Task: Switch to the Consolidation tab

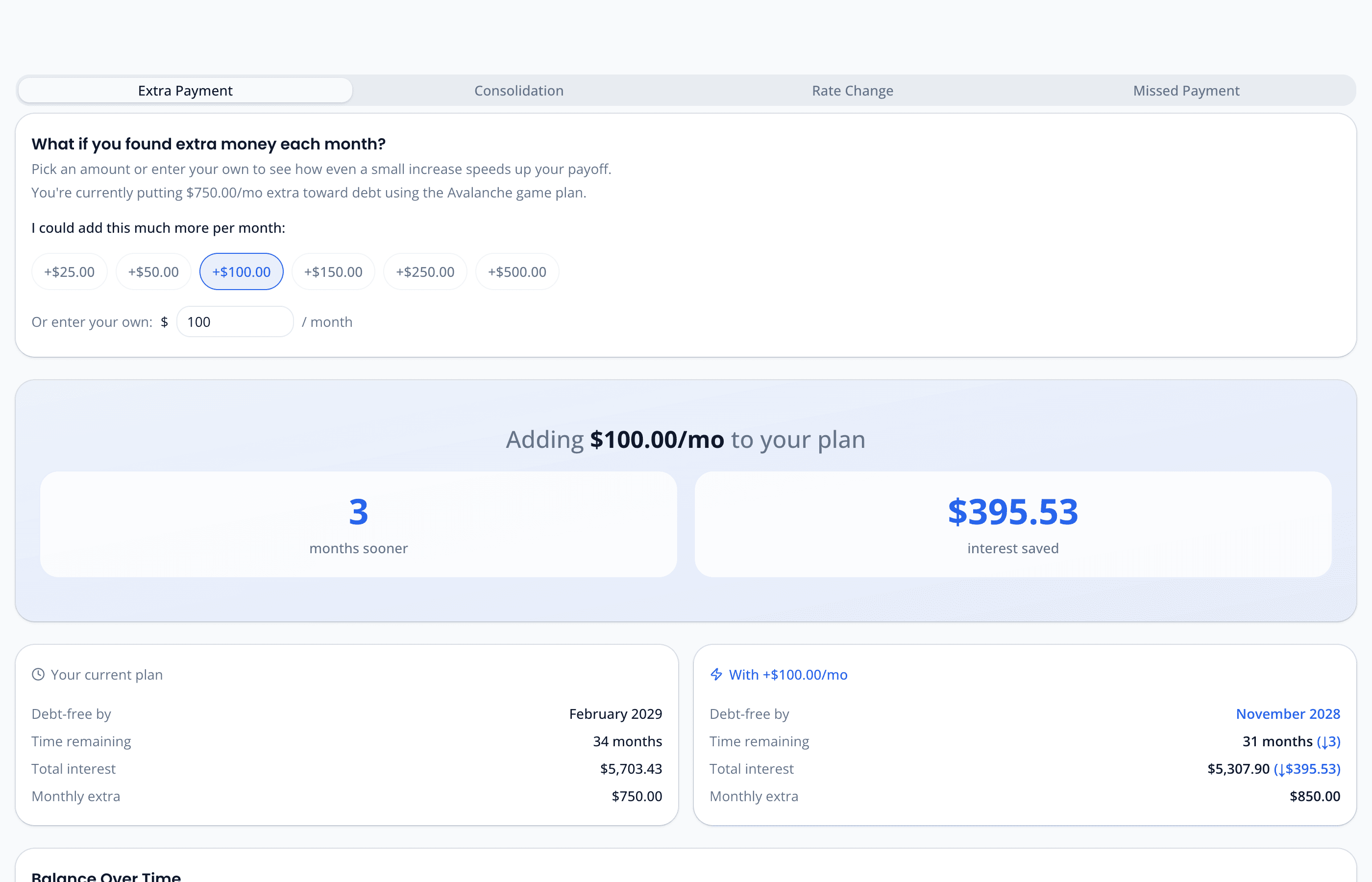Action: 518,90
